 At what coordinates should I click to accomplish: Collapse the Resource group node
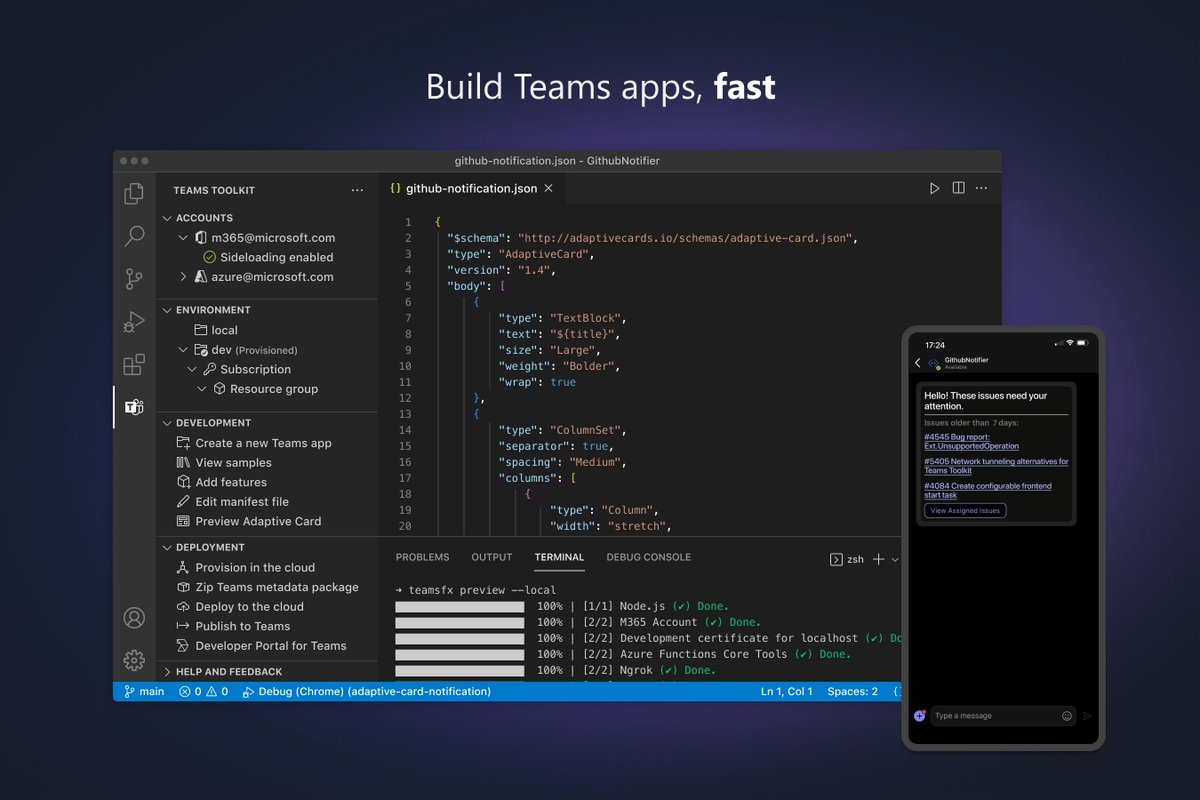pyautogui.click(x=202, y=389)
